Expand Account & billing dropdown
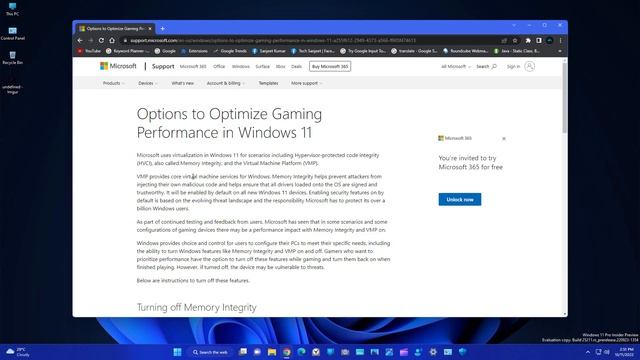Image resolution: width=640 pixels, height=360 pixels. pyautogui.click(x=225, y=83)
